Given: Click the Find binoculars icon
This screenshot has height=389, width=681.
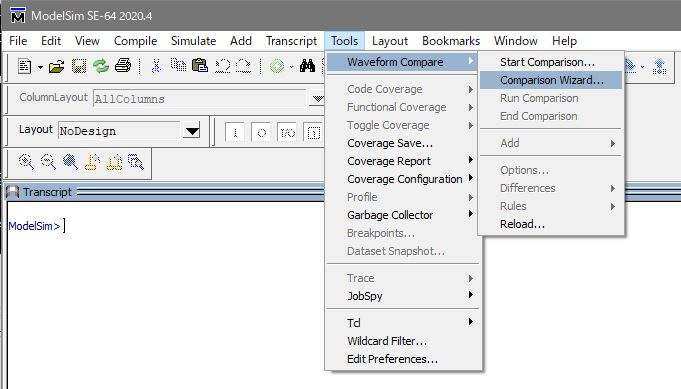Looking at the screenshot, I should tap(307, 66).
